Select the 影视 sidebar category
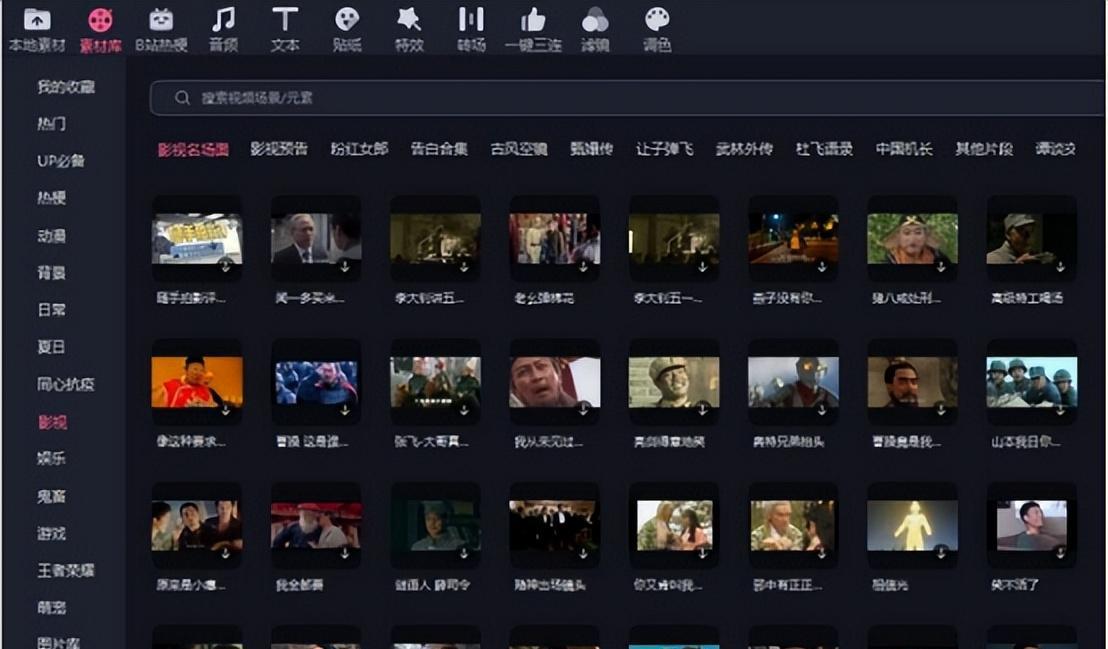Screen dimensions: 1108x649 tap(52, 422)
